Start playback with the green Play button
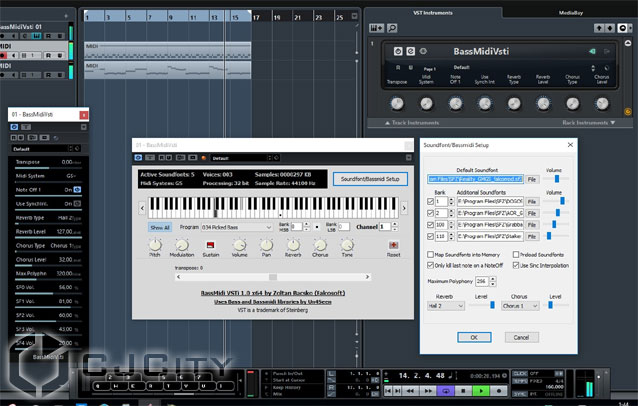 click(x=481, y=391)
